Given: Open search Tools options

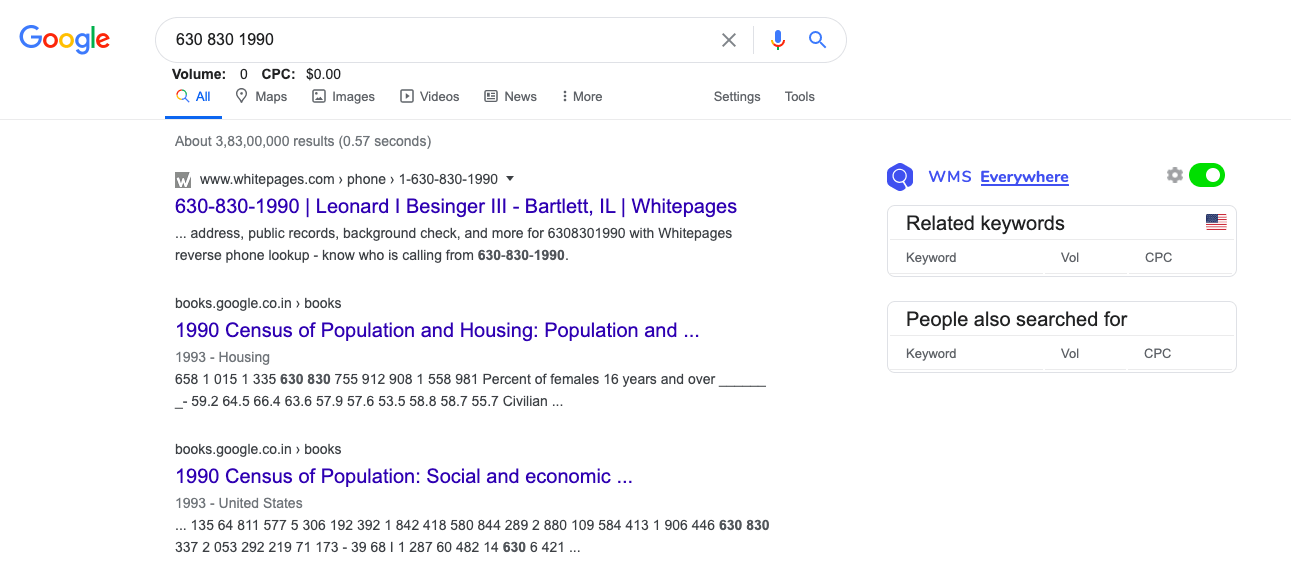Looking at the screenshot, I should tap(800, 97).
